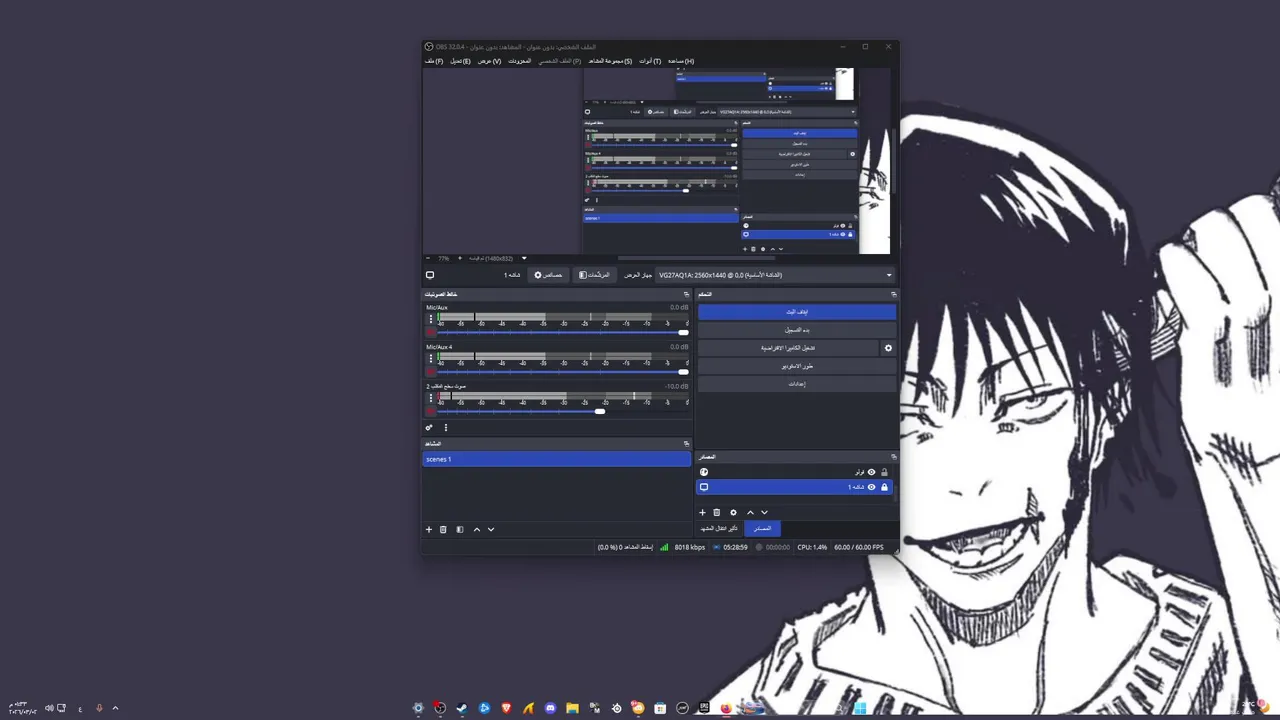Open Discord from the taskbar
Screen dimensions: 1280x720
(550, 708)
